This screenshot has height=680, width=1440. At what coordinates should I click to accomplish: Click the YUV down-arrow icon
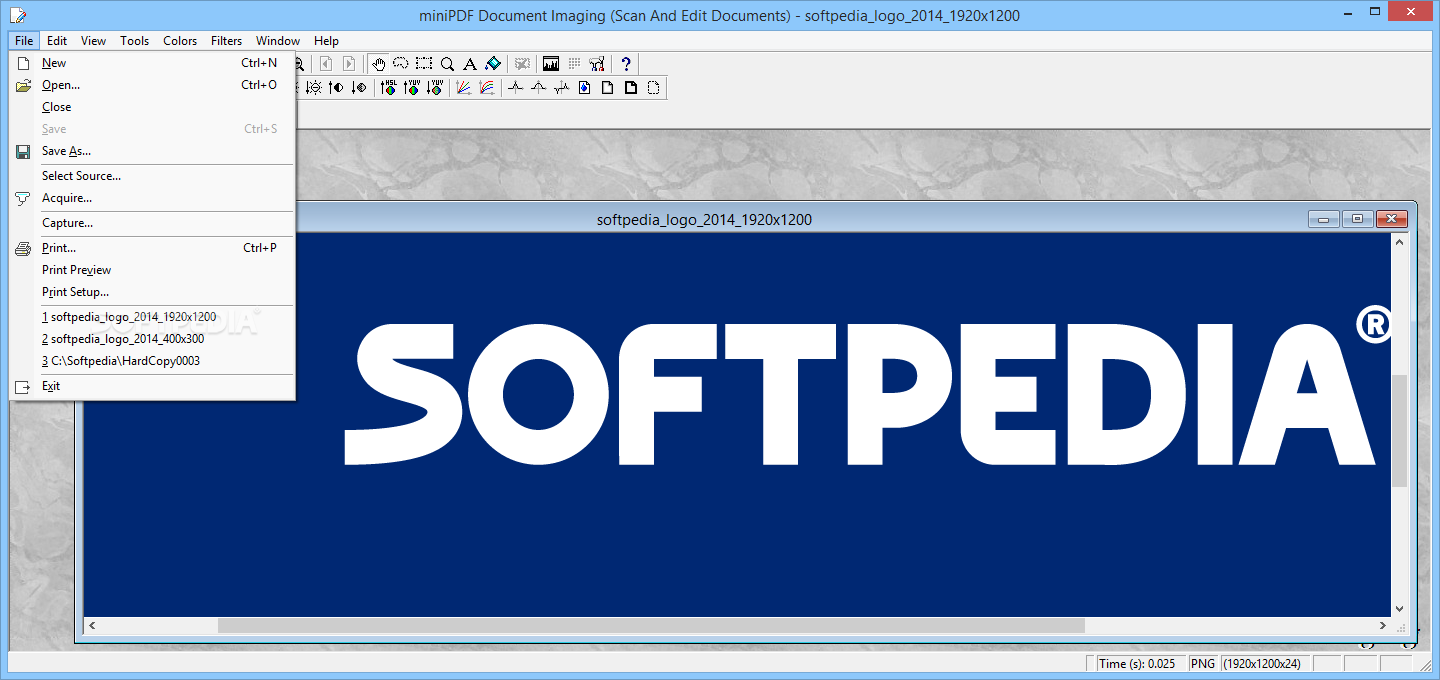(x=435, y=87)
